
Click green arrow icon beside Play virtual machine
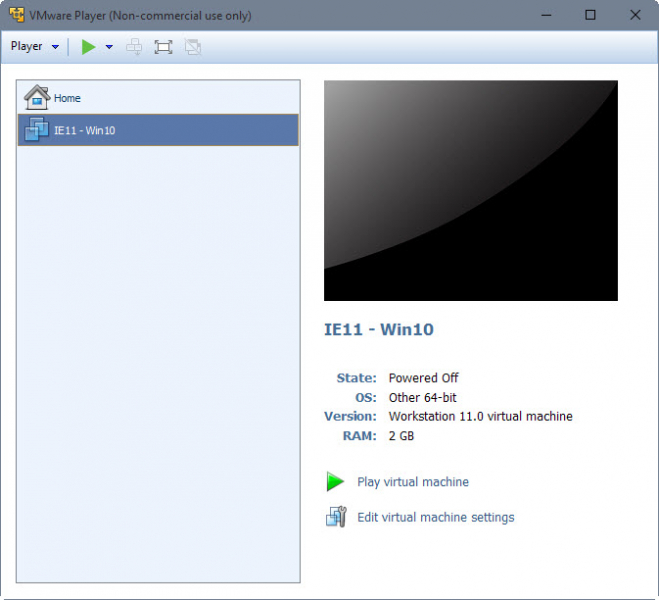click(x=335, y=482)
